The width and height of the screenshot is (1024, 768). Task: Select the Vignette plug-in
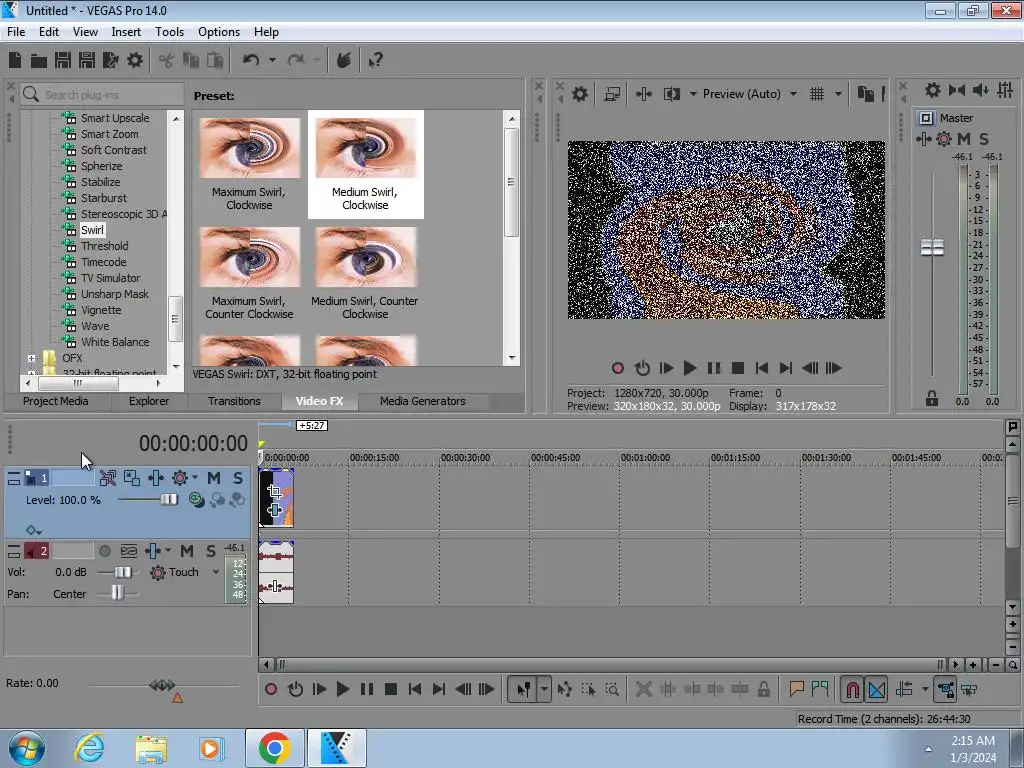101,310
